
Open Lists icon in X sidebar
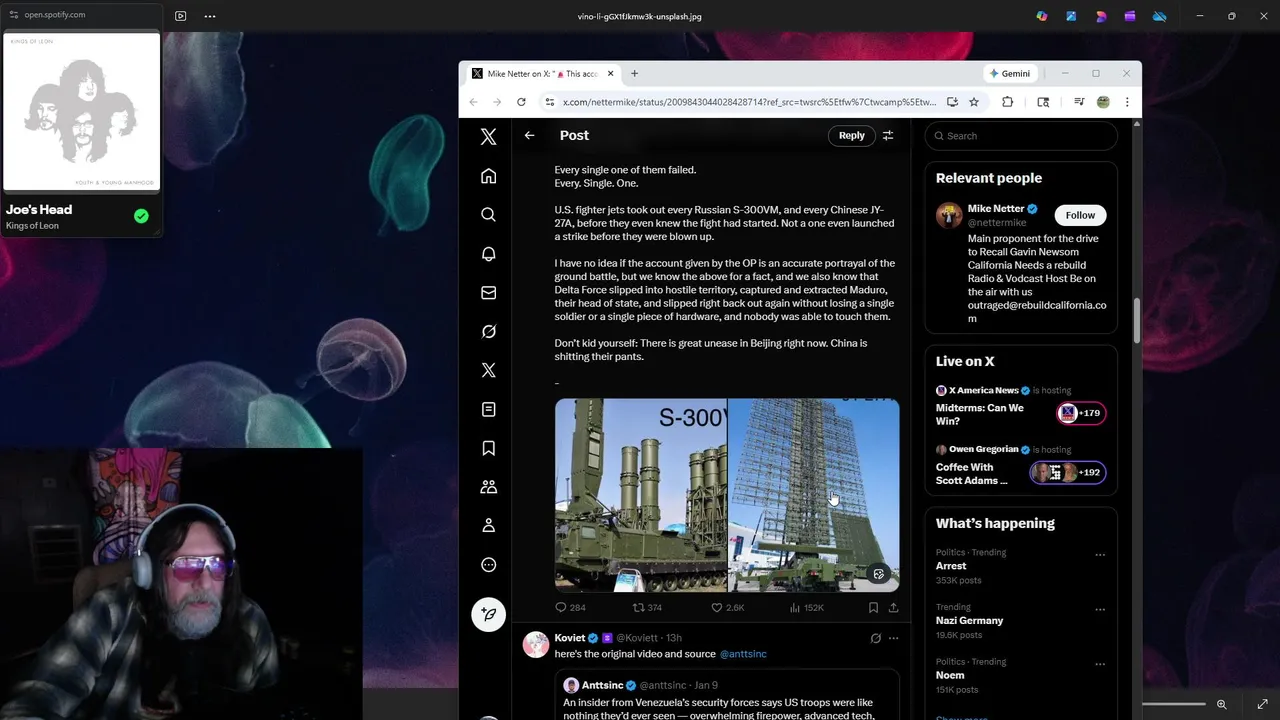[x=488, y=409]
